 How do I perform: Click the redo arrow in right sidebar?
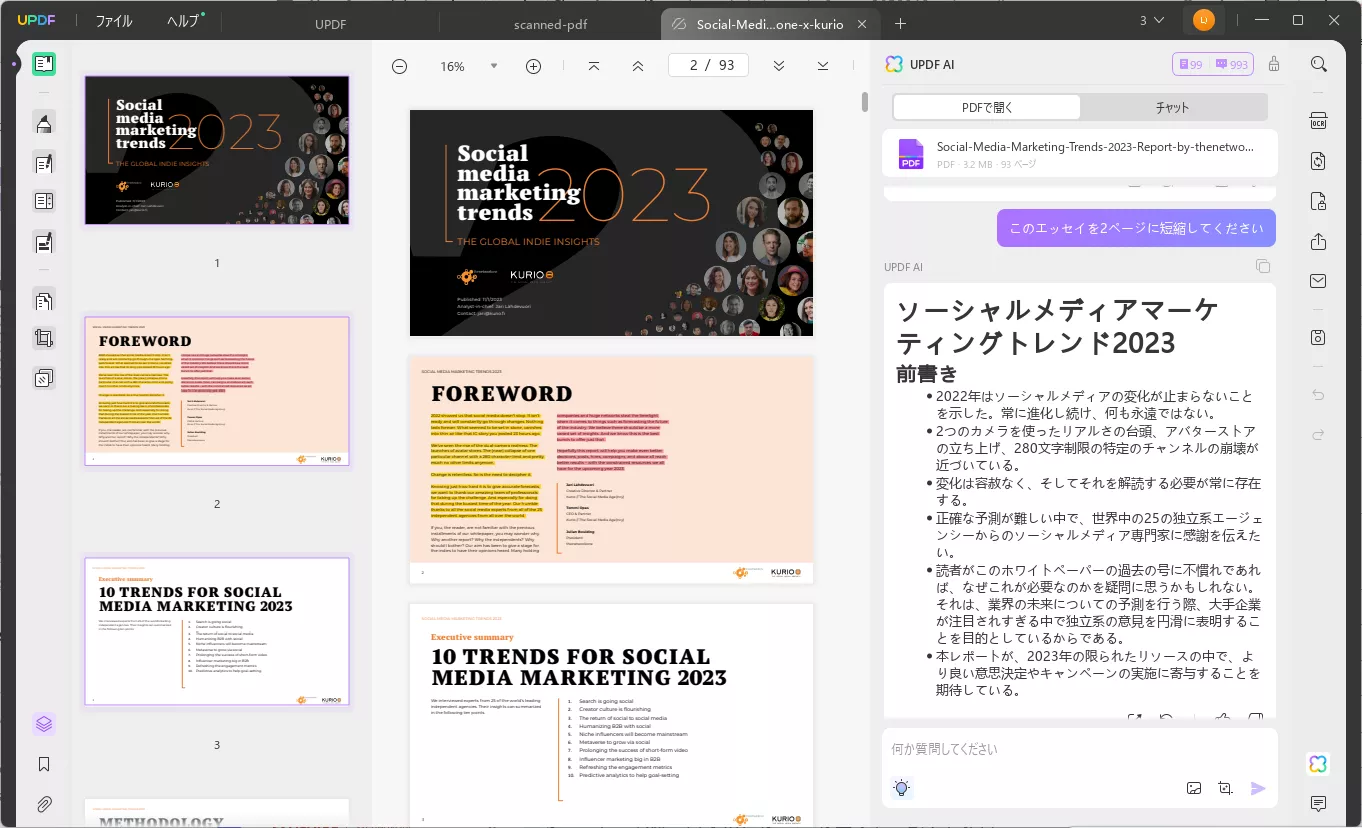(x=1318, y=435)
